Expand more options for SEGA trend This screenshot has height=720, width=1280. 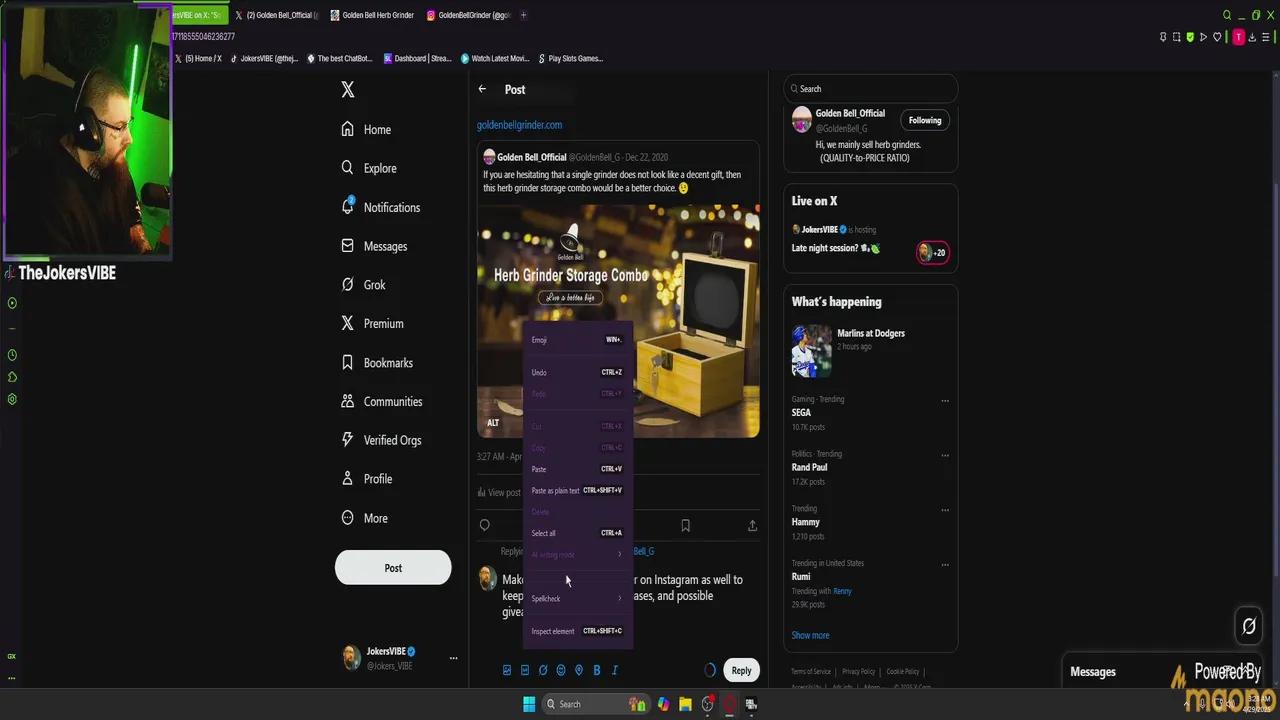[x=945, y=401]
